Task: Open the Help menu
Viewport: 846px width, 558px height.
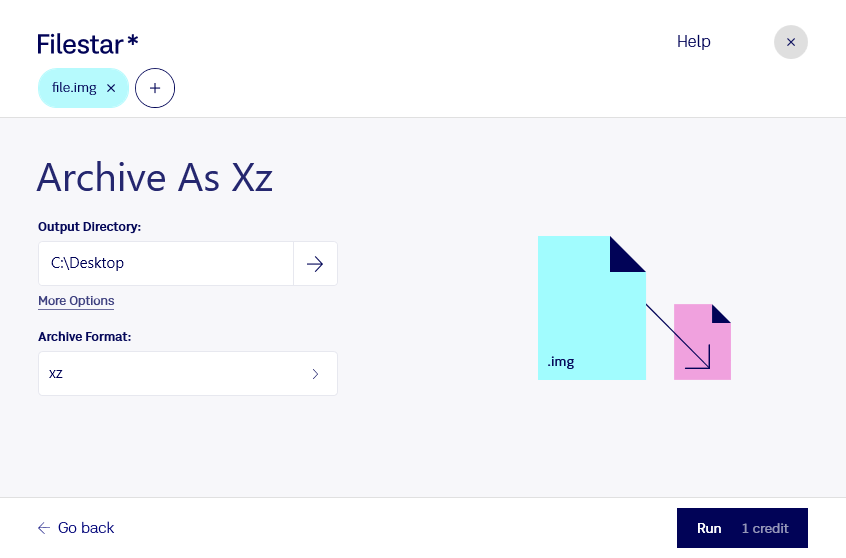Action: point(693,42)
